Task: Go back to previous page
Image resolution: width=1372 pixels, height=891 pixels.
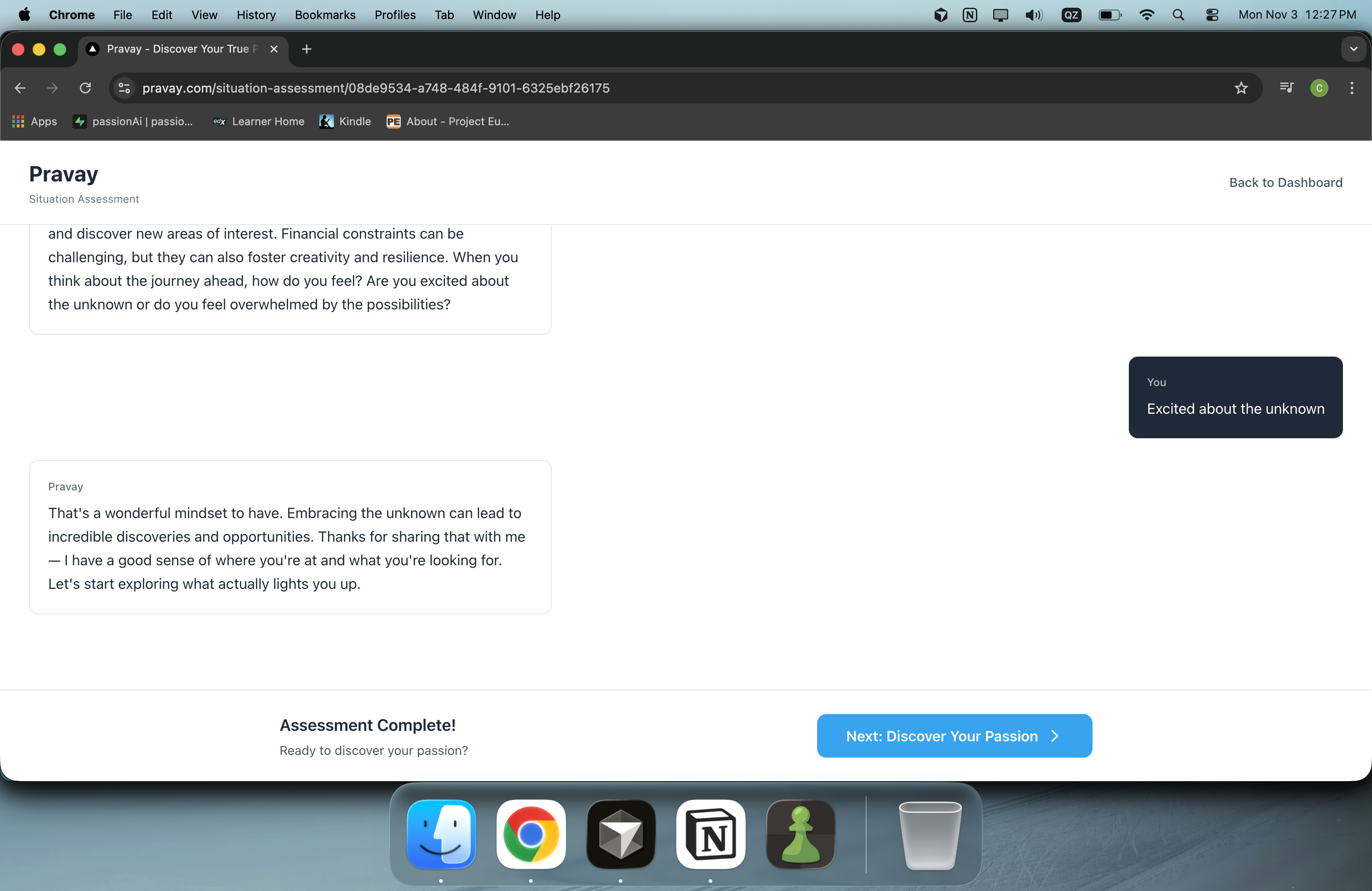Action: [x=20, y=88]
